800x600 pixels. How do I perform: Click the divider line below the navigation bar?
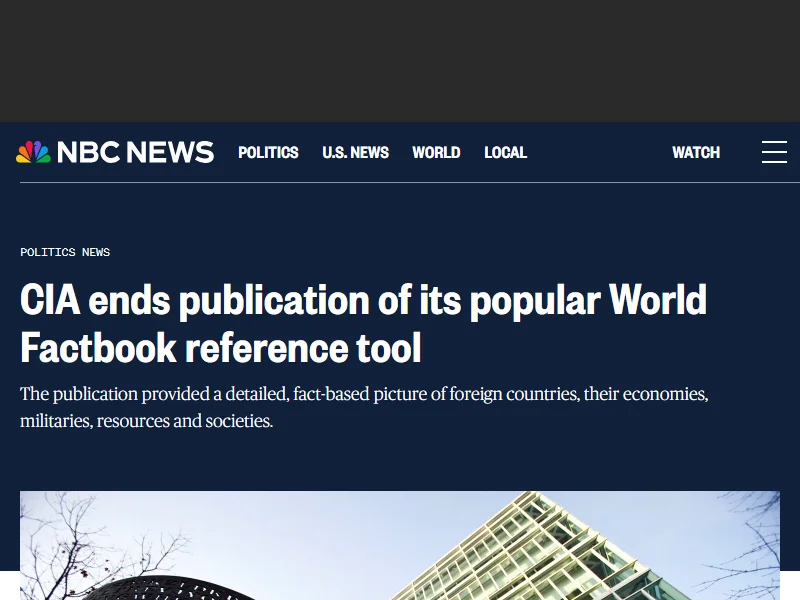coord(400,182)
